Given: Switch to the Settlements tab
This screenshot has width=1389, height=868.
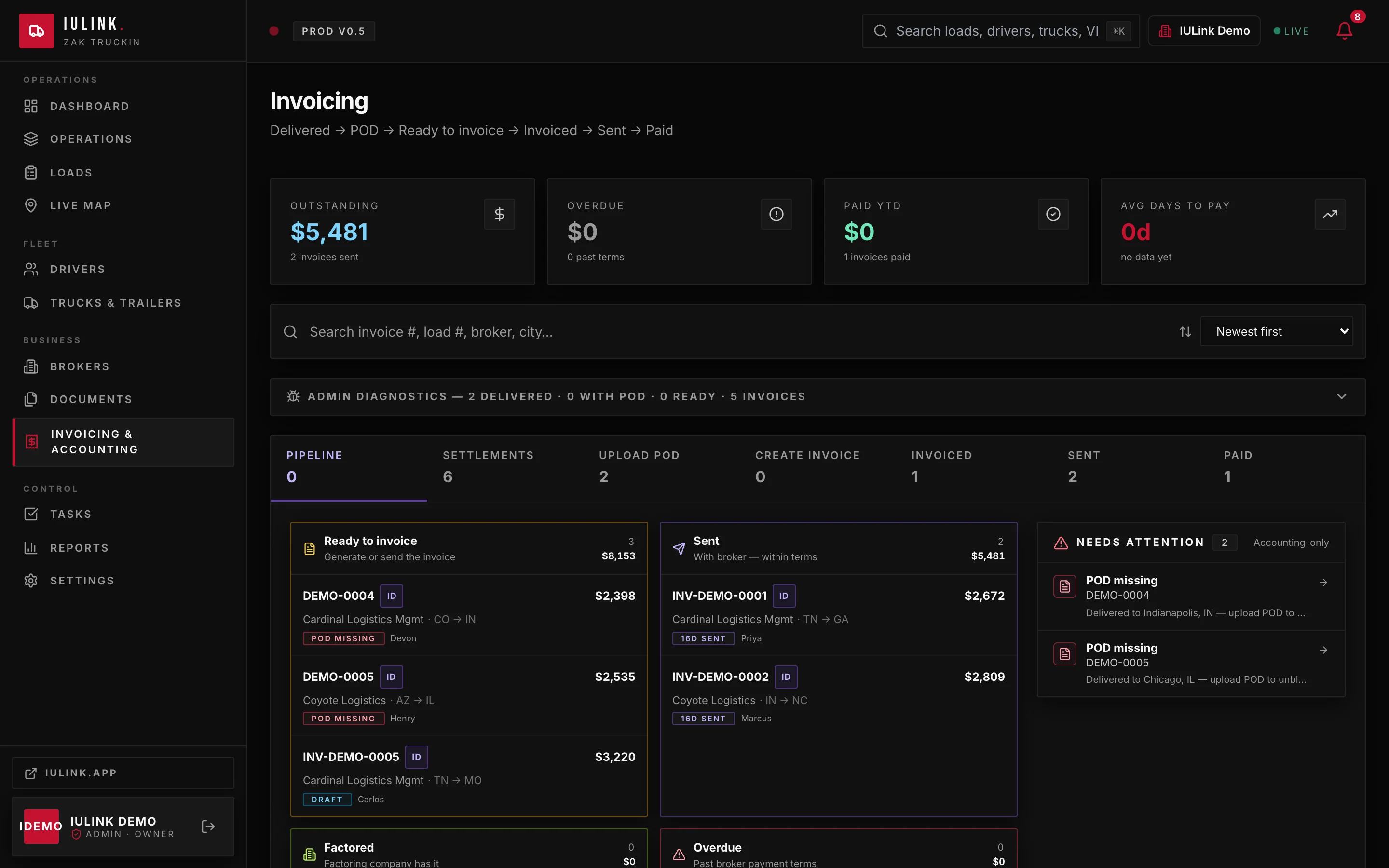Looking at the screenshot, I should [x=505, y=467].
